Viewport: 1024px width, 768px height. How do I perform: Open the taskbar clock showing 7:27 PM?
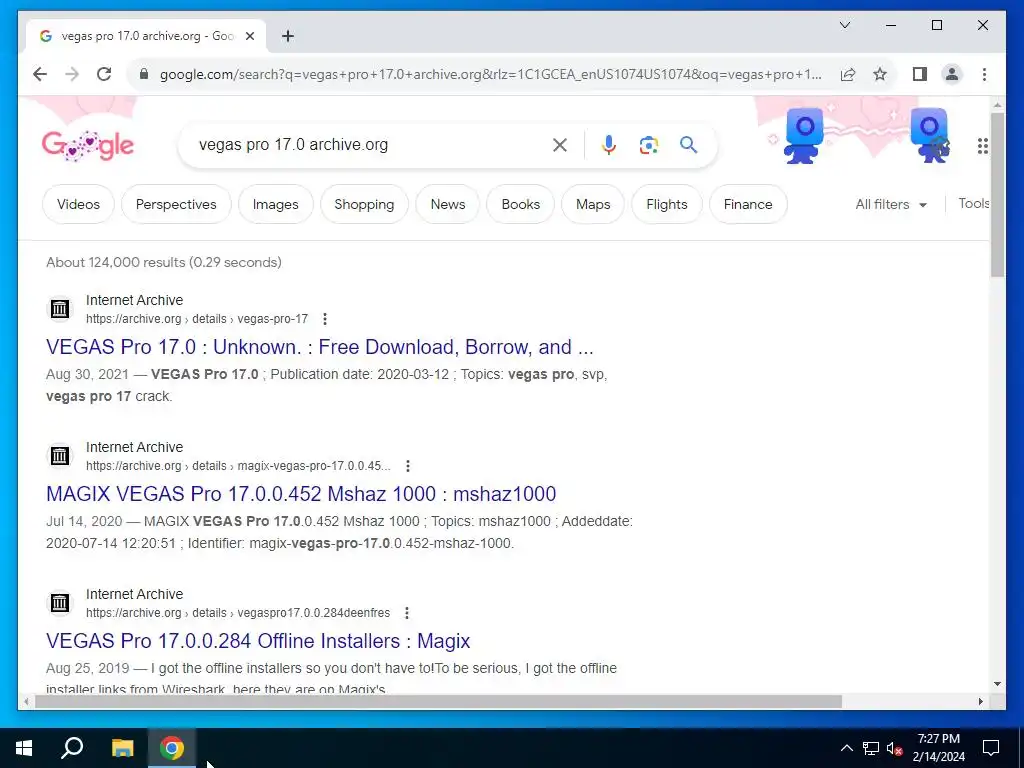(938, 748)
